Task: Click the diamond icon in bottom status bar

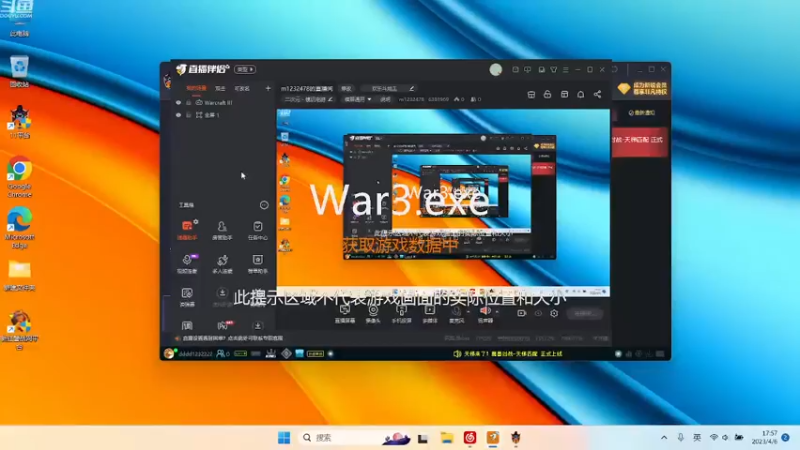Action: click(286, 353)
